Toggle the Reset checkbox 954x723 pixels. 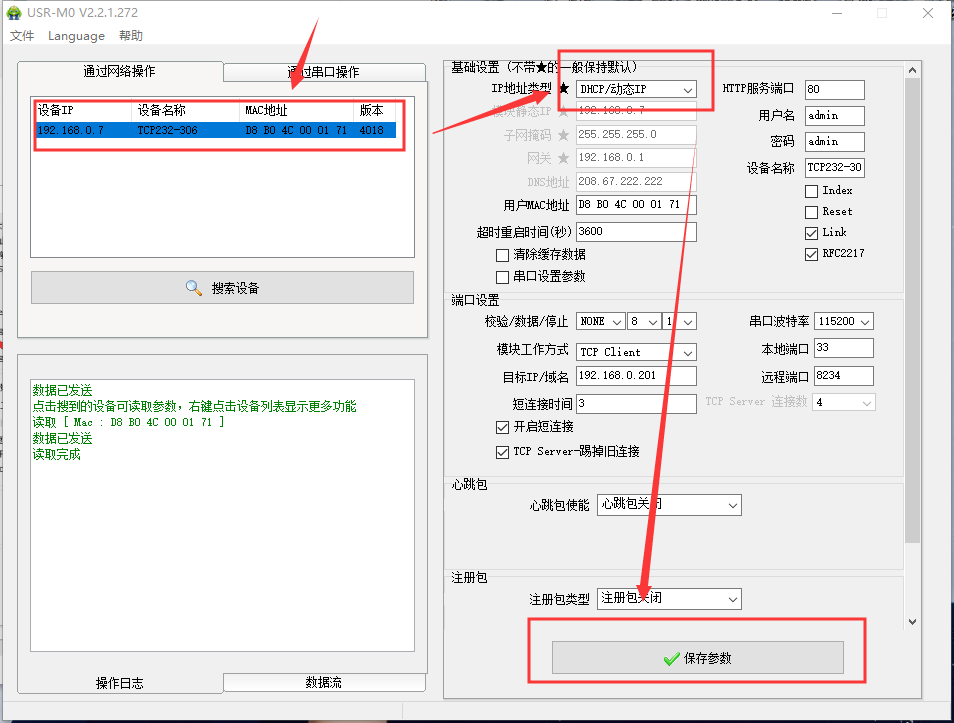pos(811,212)
